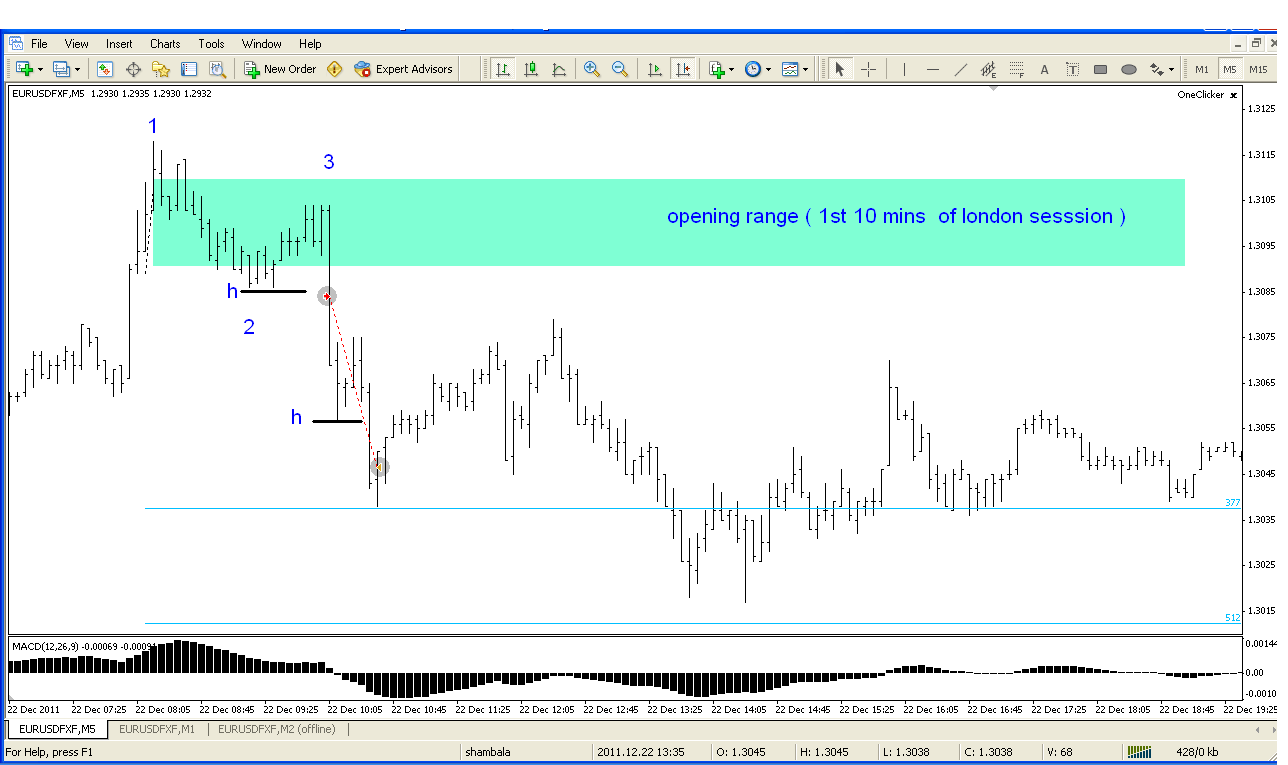Select the Trendline drawing tool
Viewport: 1288px width, 765px height.
tap(961, 69)
